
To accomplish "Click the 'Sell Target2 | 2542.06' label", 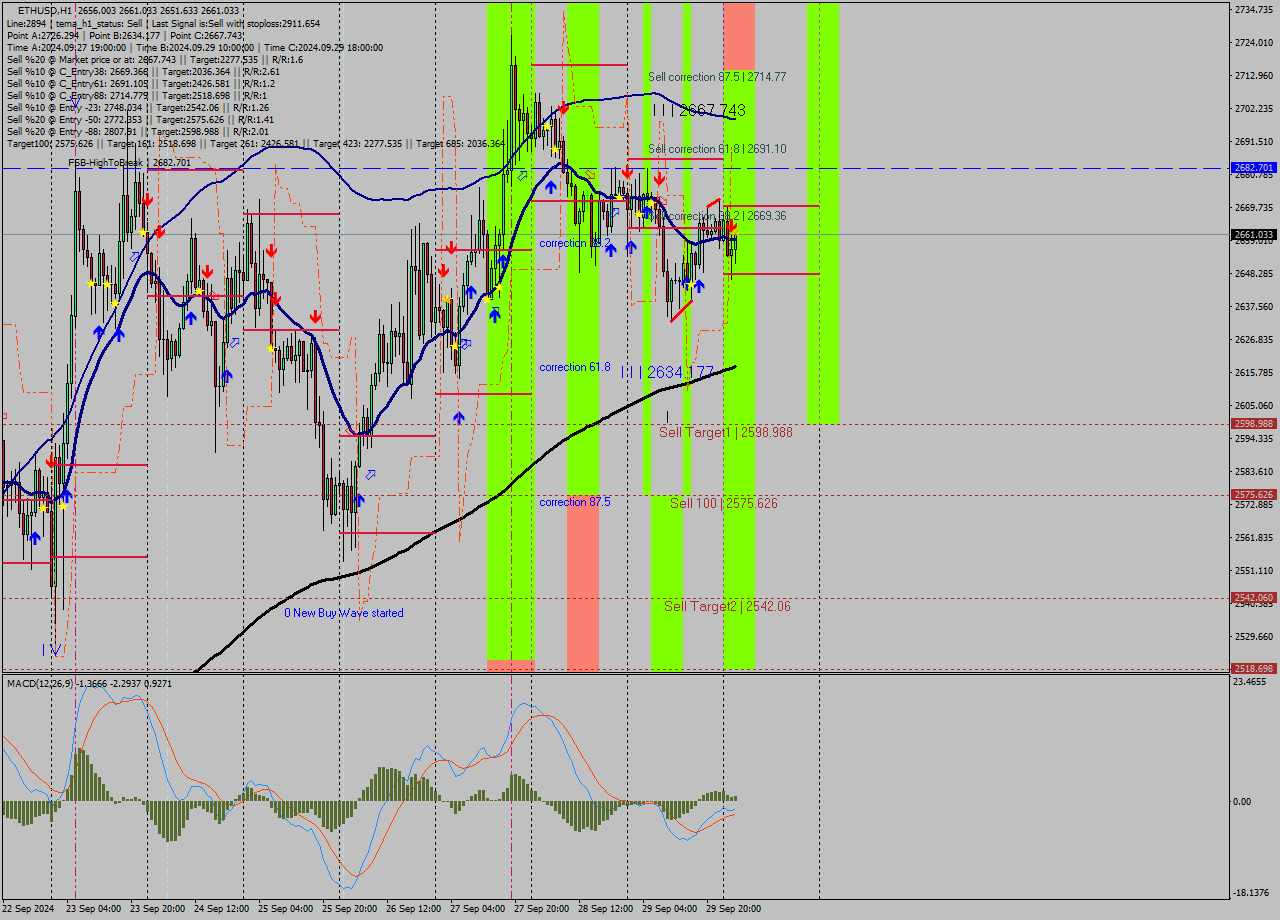I will pyautogui.click(x=728, y=607).
